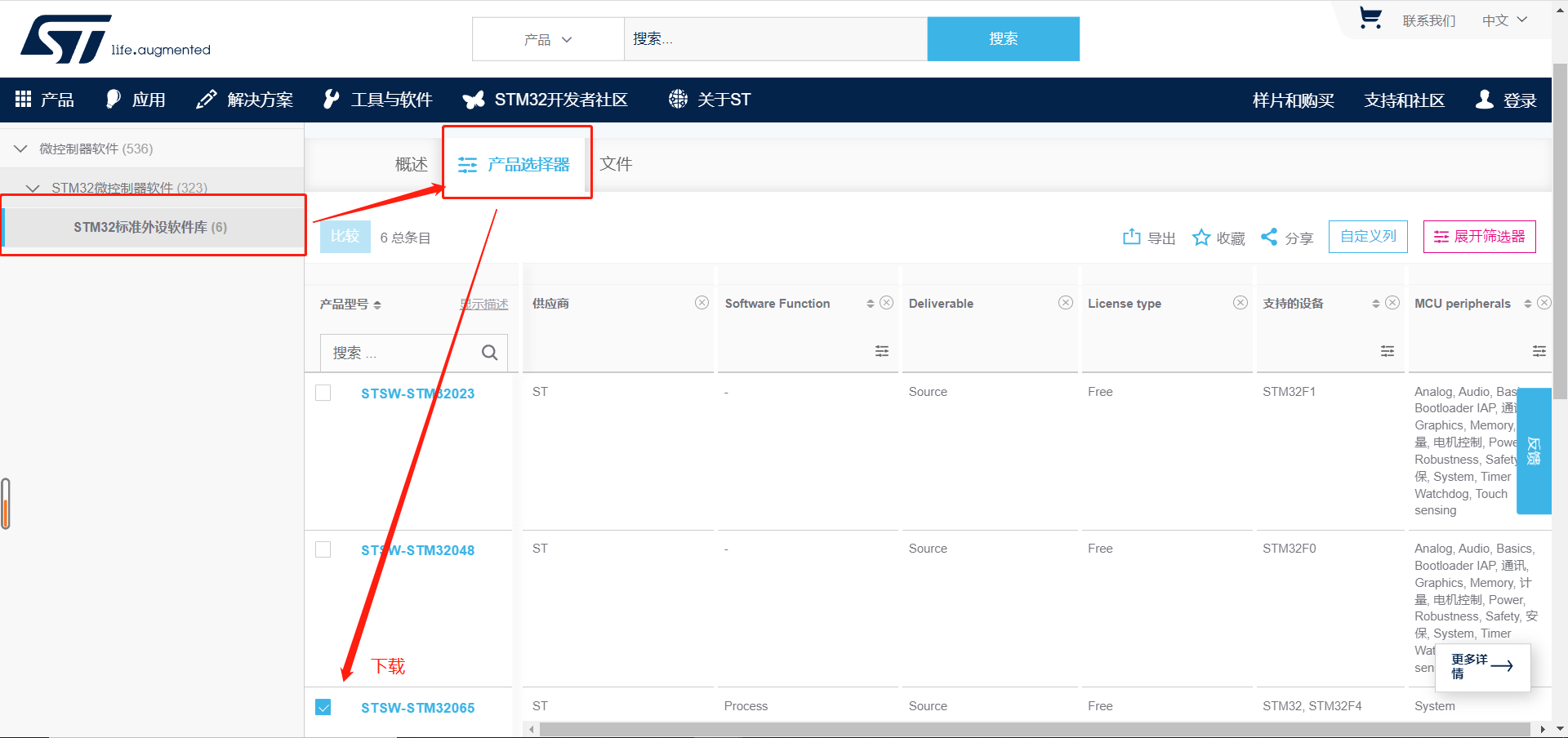
Task: Remove the Deliverable column
Action: tap(1066, 303)
